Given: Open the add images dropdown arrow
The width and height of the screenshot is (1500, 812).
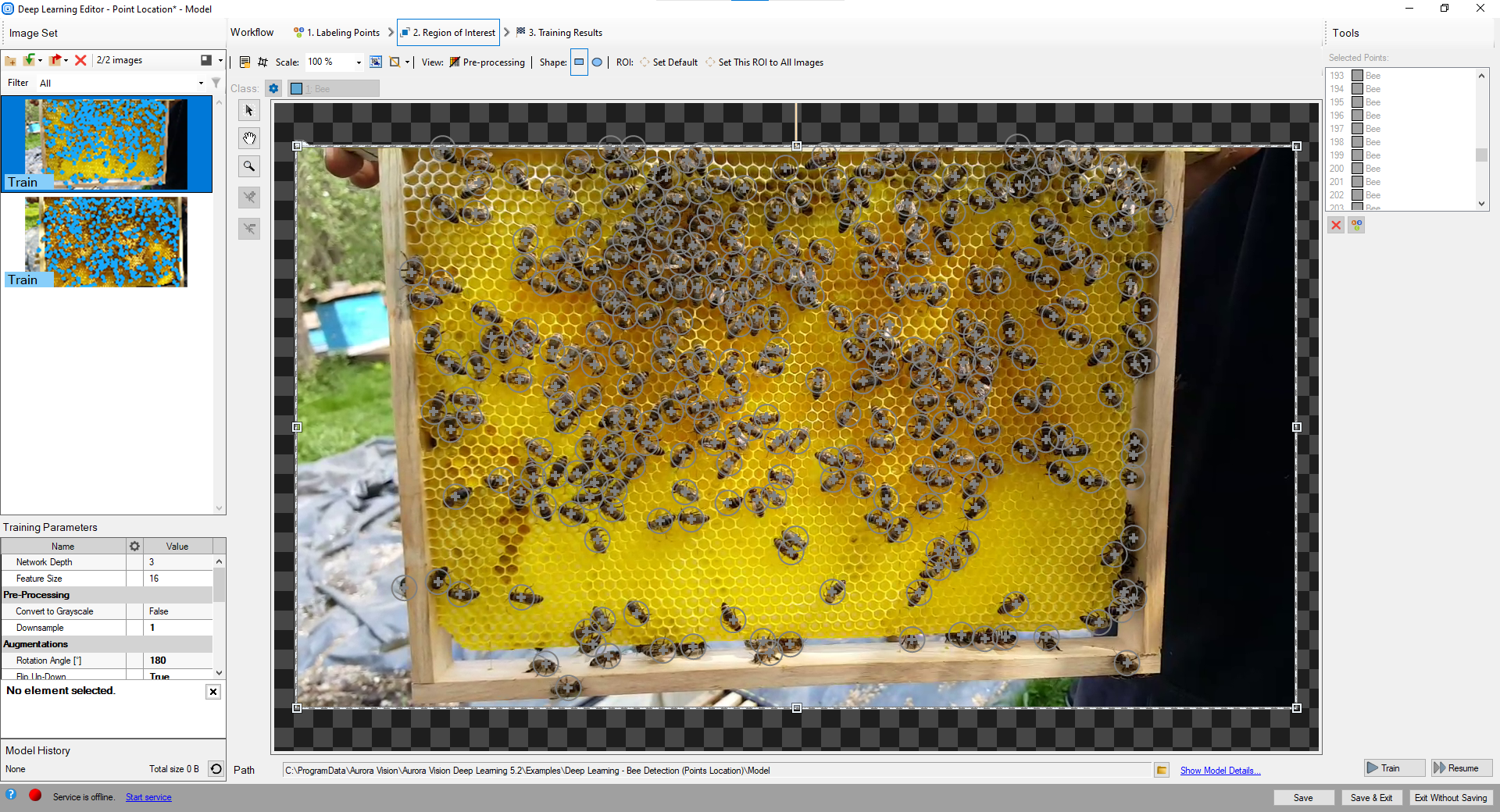Looking at the screenshot, I should tap(40, 60).
